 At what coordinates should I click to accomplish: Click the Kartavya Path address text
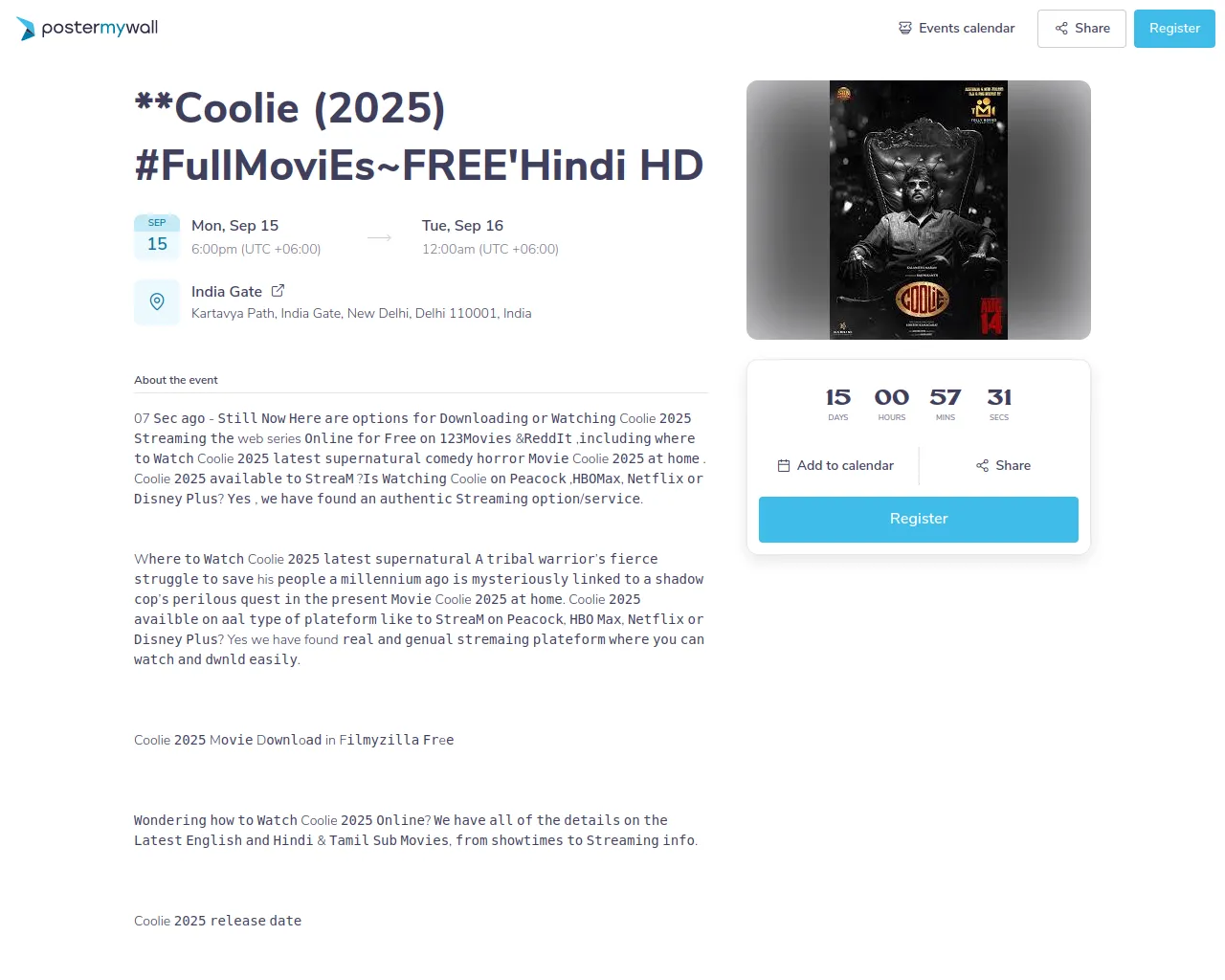pyautogui.click(x=362, y=314)
